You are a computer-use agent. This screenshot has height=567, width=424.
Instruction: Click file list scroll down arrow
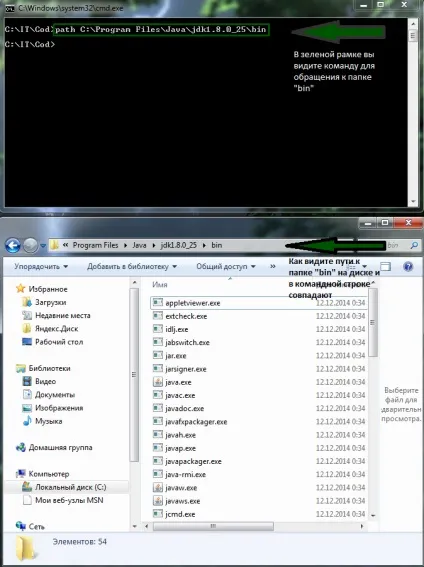pos(373,515)
